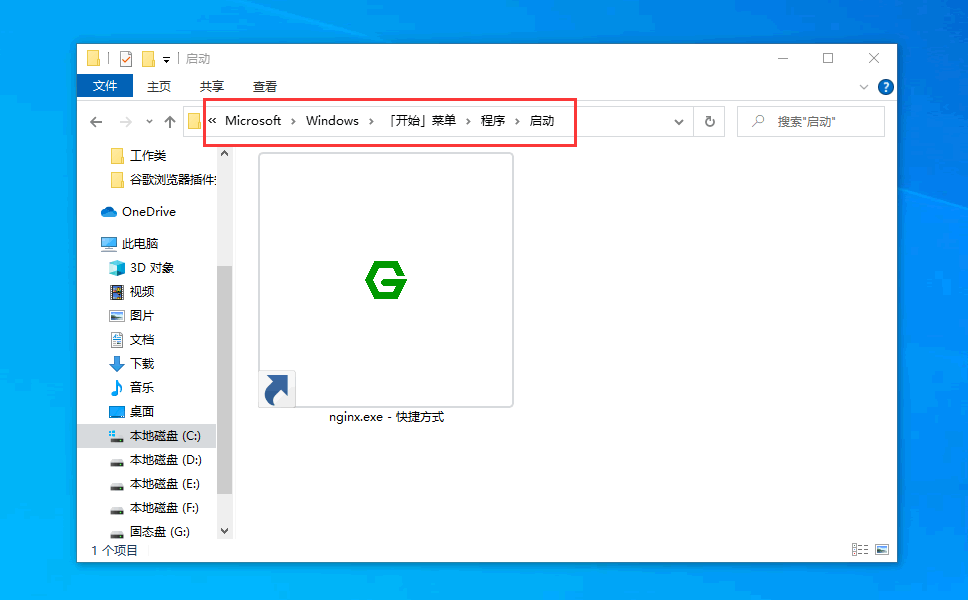Expand the double-chevron before Microsoft in path
This screenshot has width=968, height=600.
(212, 121)
